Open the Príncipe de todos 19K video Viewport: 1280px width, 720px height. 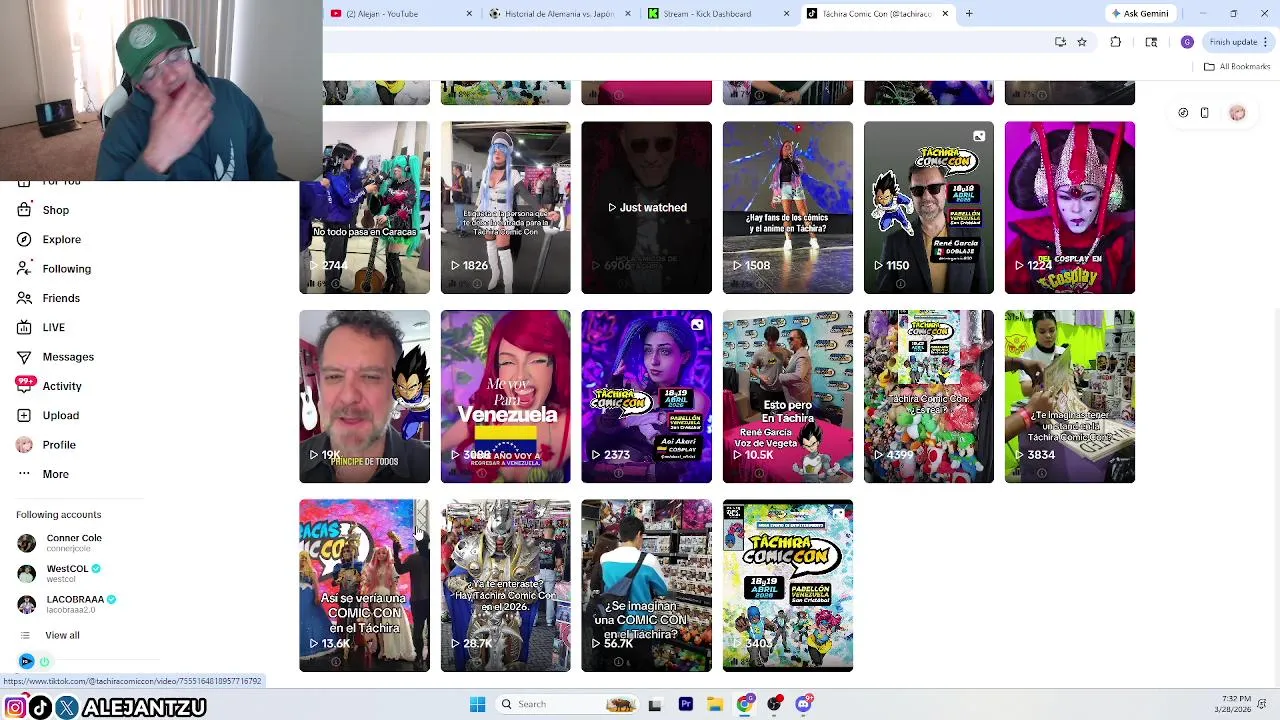tap(364, 396)
